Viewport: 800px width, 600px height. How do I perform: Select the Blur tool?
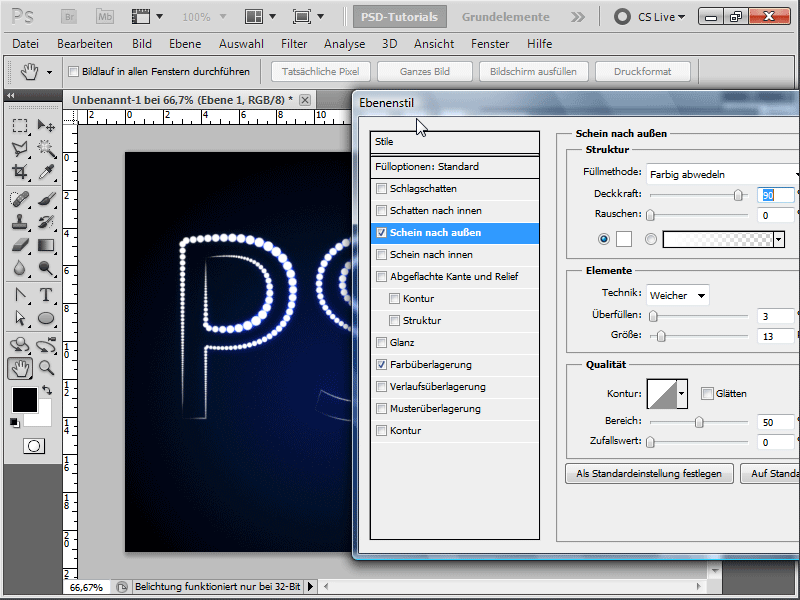20,268
